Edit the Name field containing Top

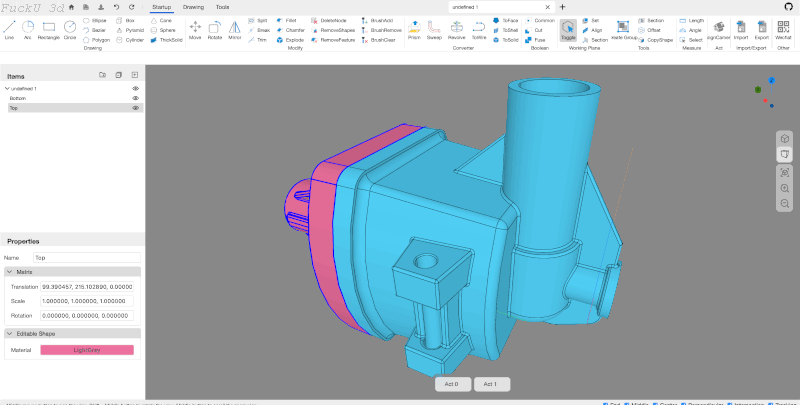(x=87, y=258)
